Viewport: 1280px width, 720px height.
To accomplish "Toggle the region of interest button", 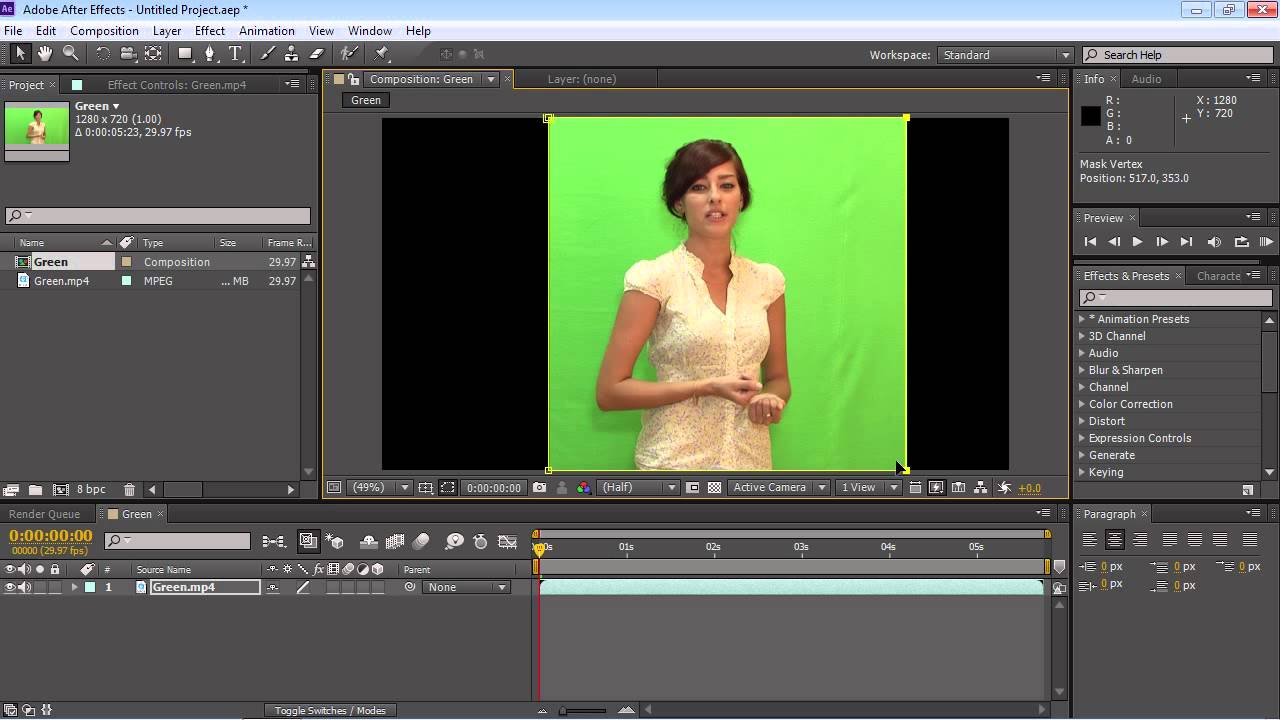I will [692, 488].
